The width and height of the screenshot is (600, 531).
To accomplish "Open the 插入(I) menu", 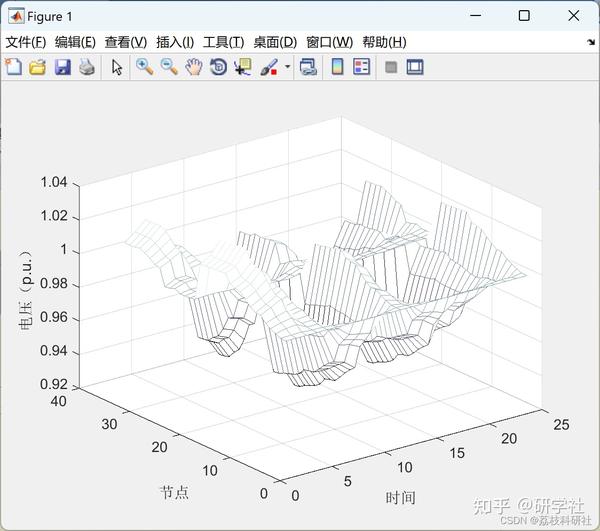I will tap(175, 42).
